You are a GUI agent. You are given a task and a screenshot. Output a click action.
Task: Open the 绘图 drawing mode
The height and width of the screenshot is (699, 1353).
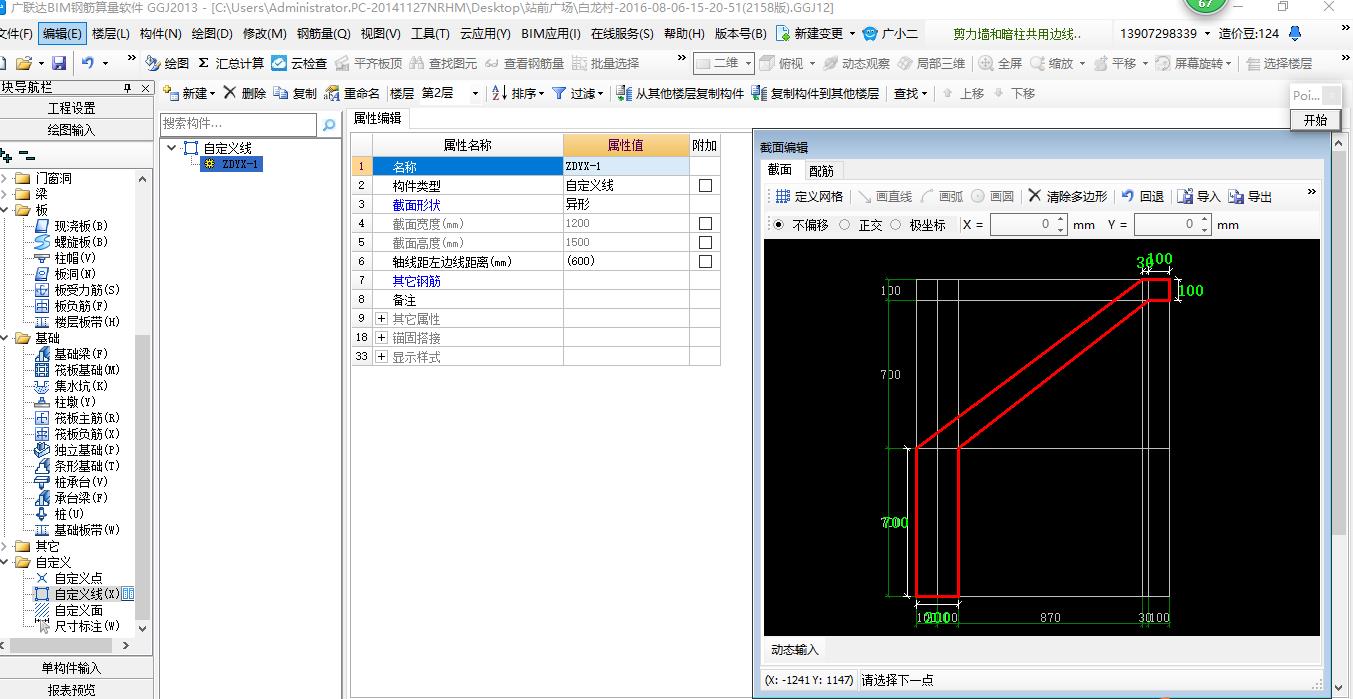(x=166, y=63)
